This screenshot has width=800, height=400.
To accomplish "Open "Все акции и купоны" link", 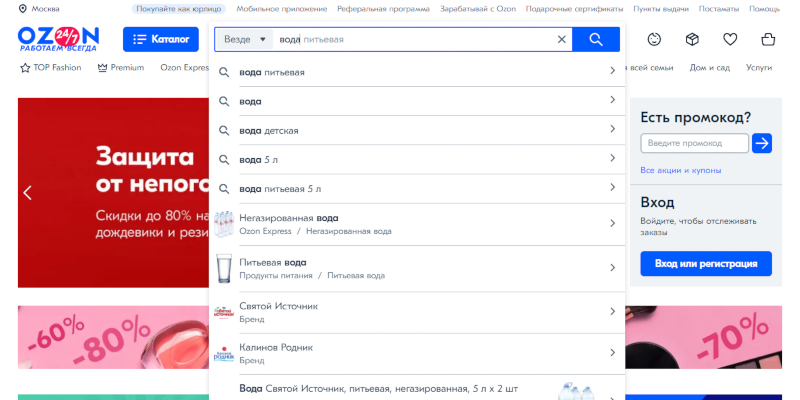I will pos(680,170).
